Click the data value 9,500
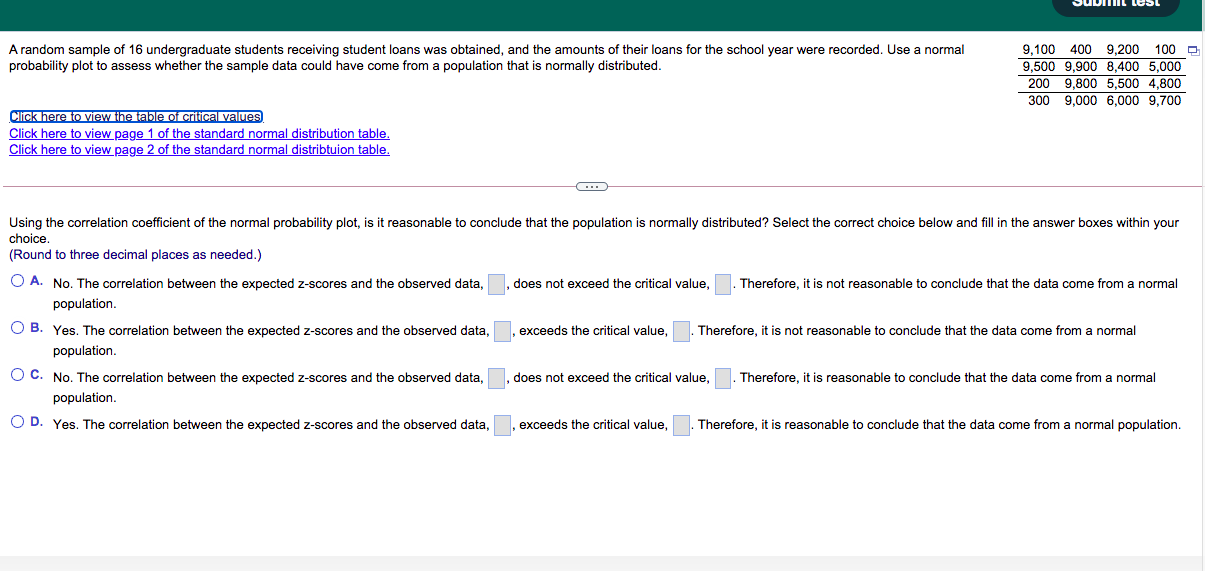Image resolution: width=1205 pixels, height=571 pixels. click(1039, 66)
